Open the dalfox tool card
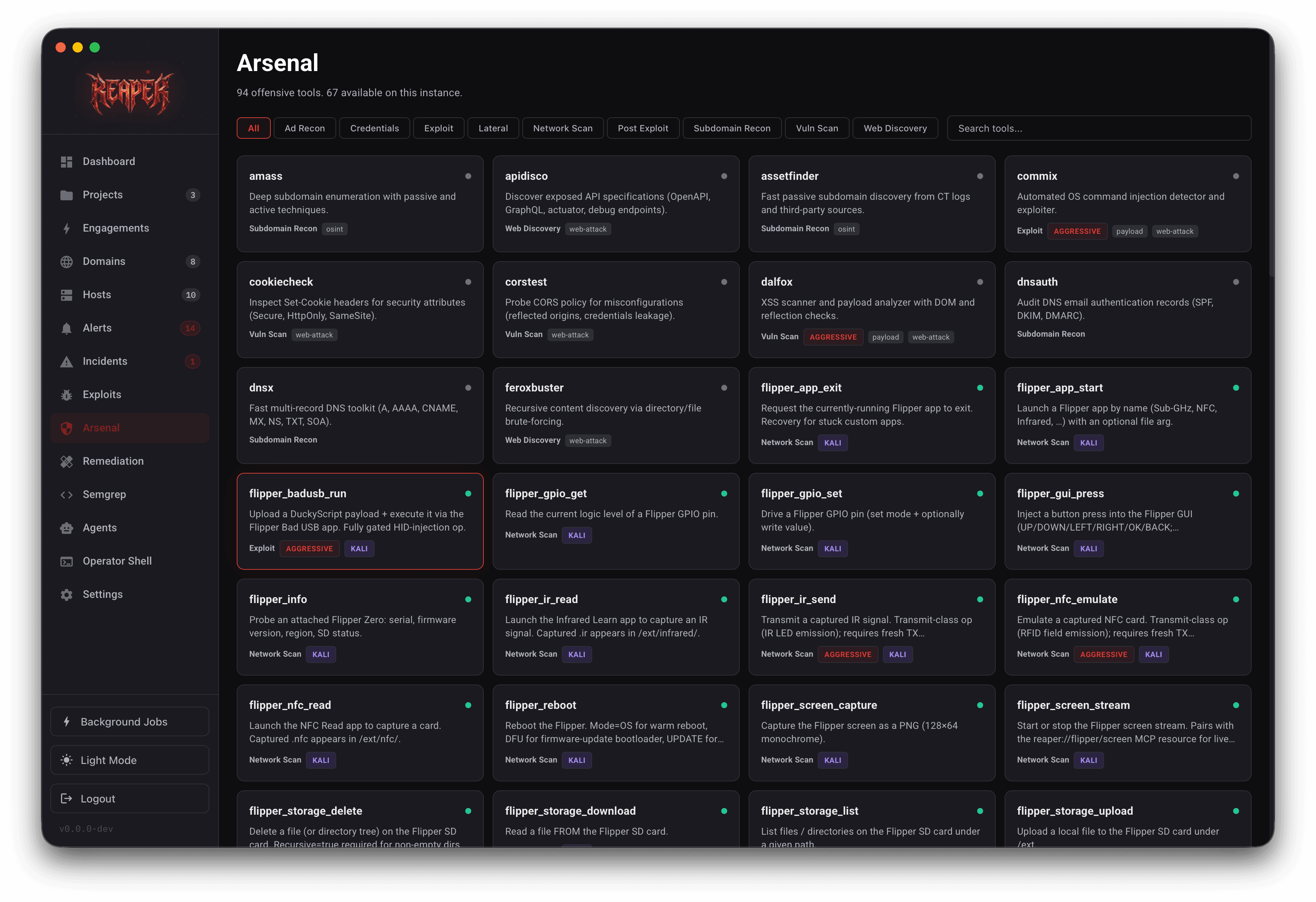 (x=871, y=309)
